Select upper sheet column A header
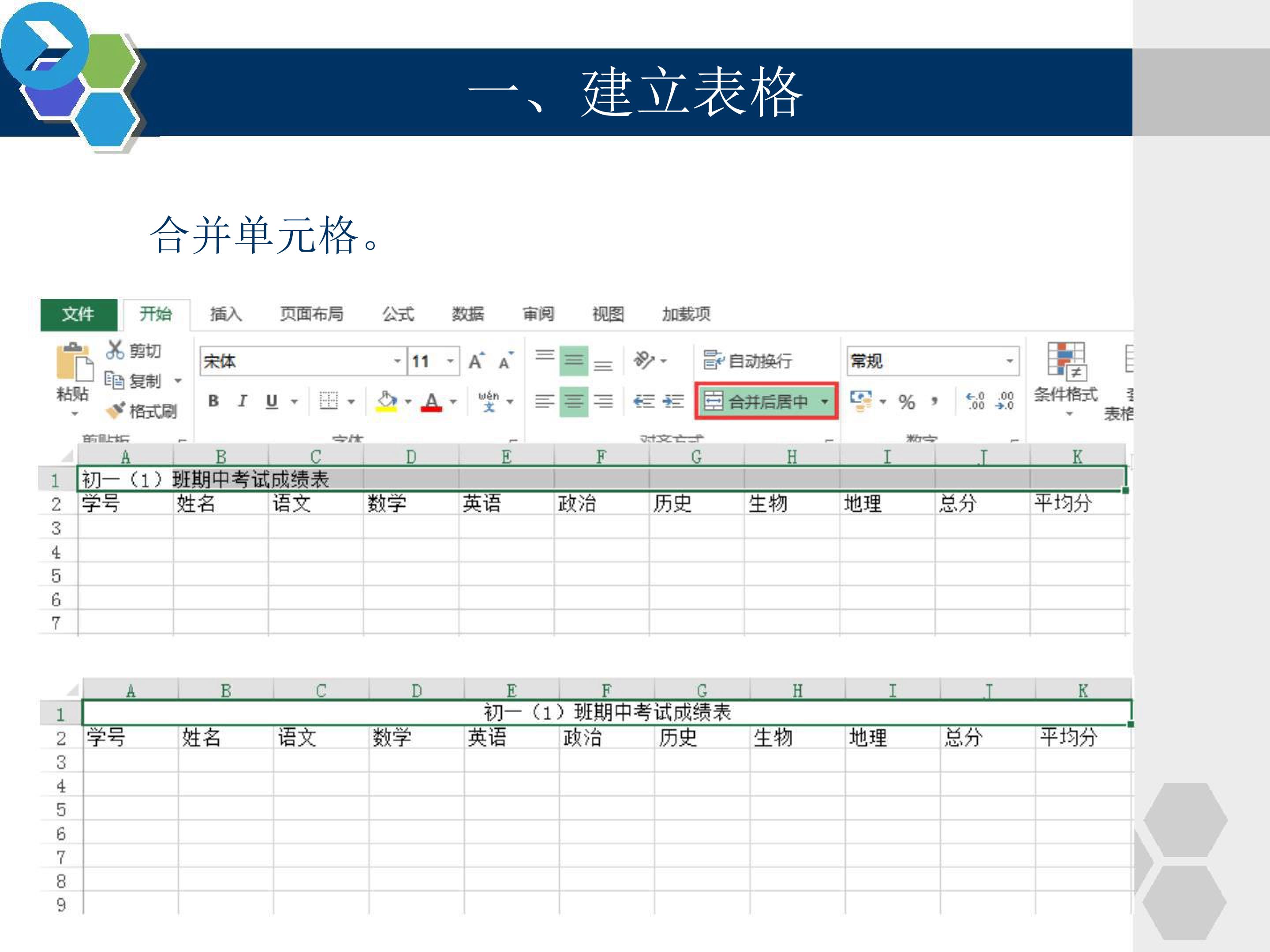The height and width of the screenshot is (952, 1270). point(125,457)
